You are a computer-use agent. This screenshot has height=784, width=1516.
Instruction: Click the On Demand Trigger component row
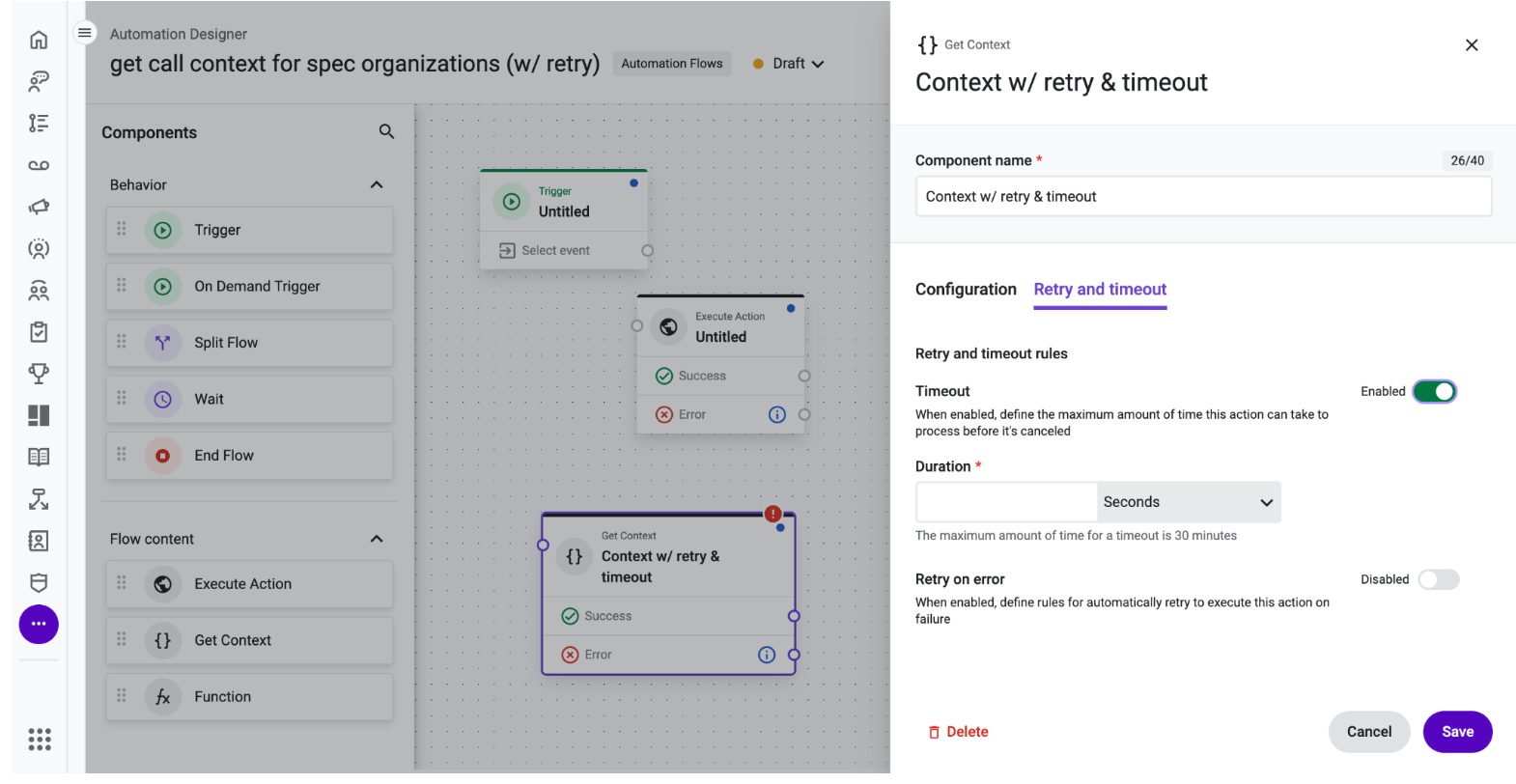point(249,287)
